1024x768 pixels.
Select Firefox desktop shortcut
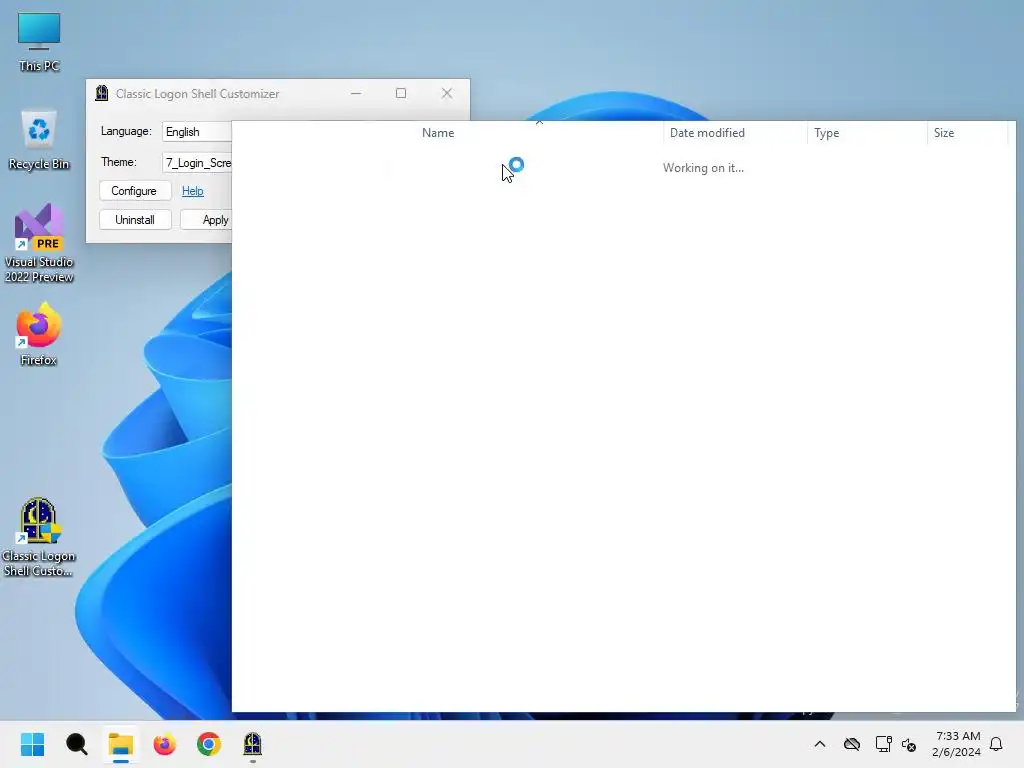click(x=39, y=334)
